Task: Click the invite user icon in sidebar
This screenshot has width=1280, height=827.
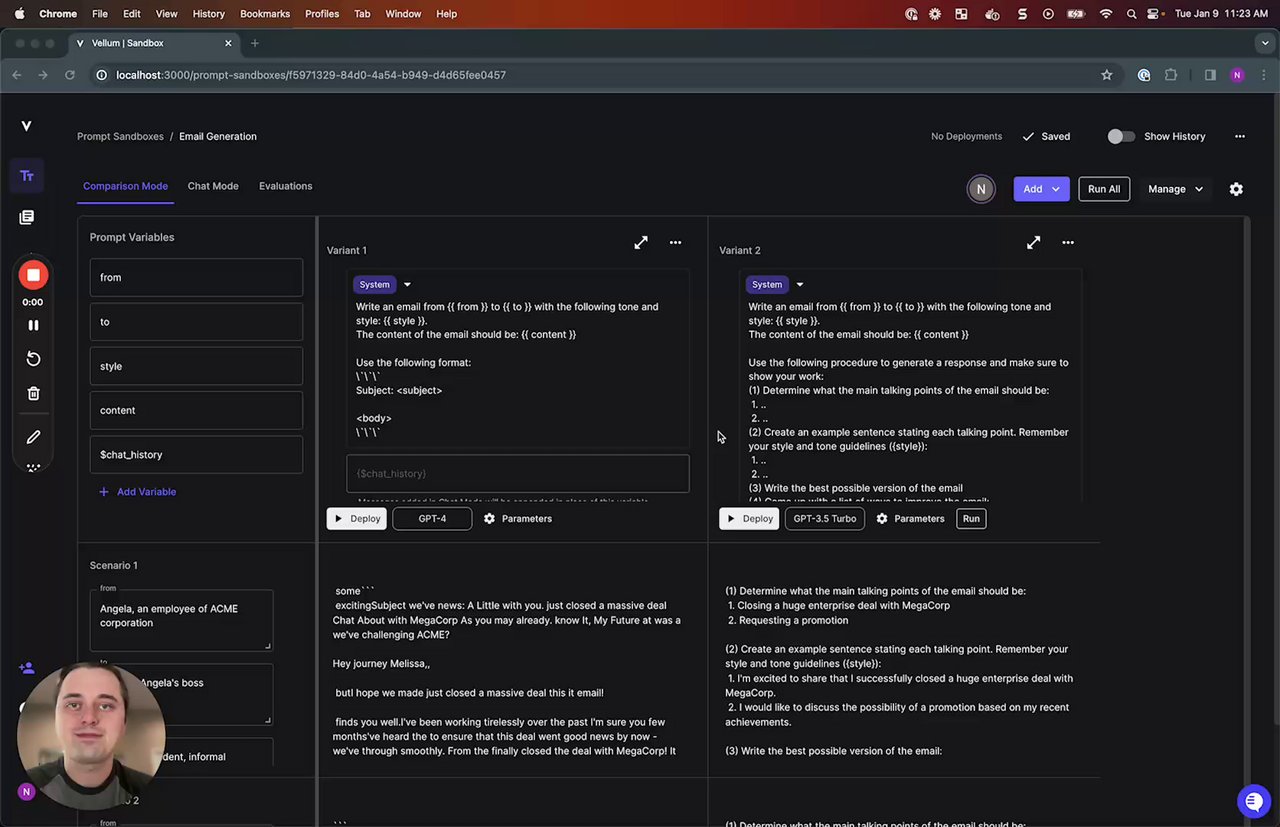Action: click(27, 668)
